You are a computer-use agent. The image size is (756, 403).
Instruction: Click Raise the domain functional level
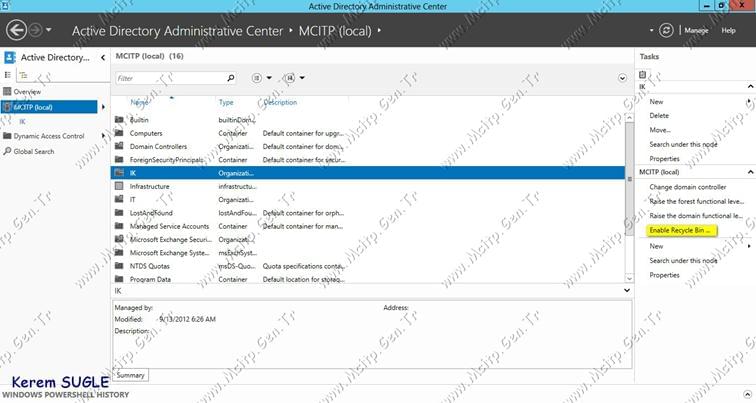(696, 216)
